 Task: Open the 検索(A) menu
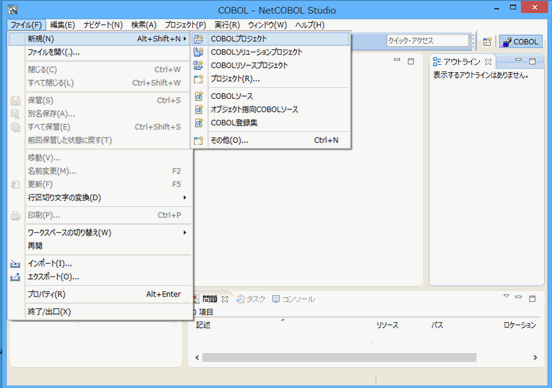(144, 25)
